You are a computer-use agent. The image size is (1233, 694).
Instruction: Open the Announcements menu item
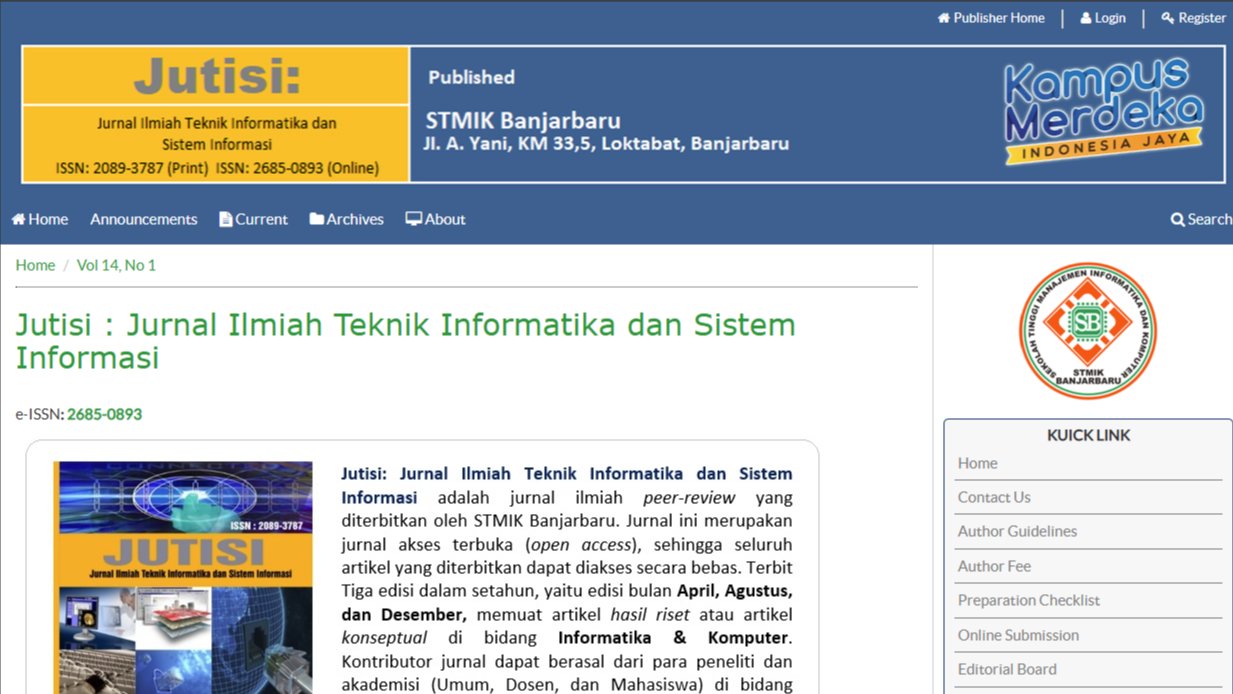144,220
